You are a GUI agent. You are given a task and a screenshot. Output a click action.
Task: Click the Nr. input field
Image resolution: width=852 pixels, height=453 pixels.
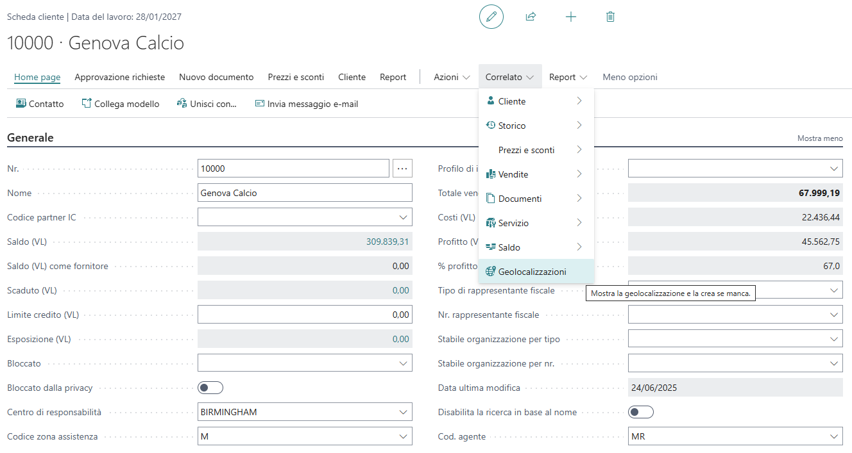click(x=293, y=168)
